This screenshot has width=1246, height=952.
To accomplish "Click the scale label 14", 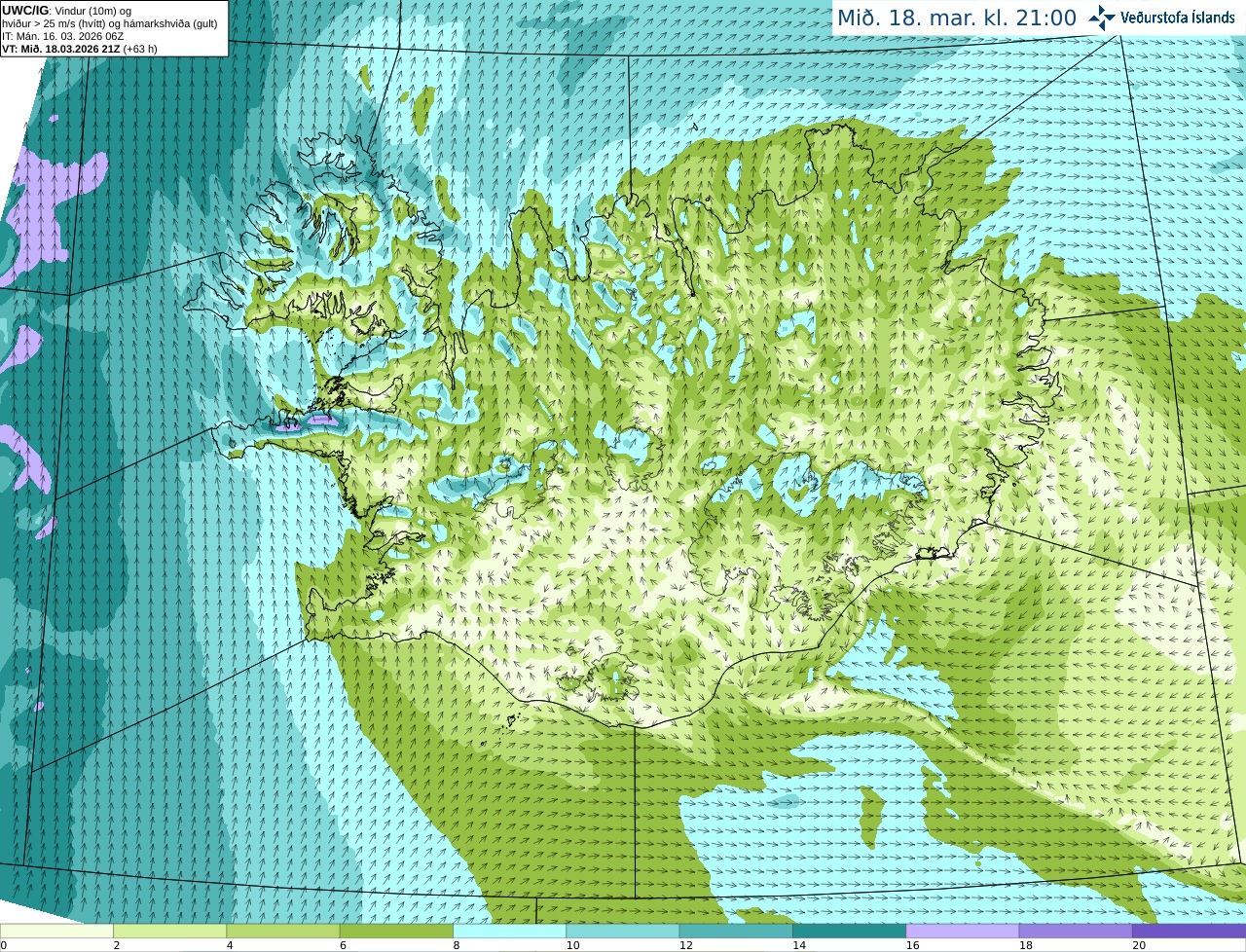I will click(x=798, y=945).
